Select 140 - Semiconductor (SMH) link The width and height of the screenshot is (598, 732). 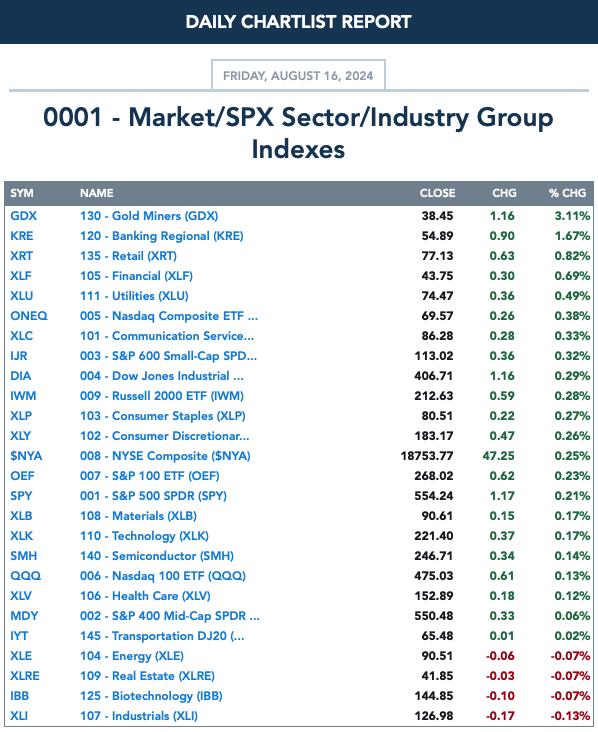(x=157, y=556)
